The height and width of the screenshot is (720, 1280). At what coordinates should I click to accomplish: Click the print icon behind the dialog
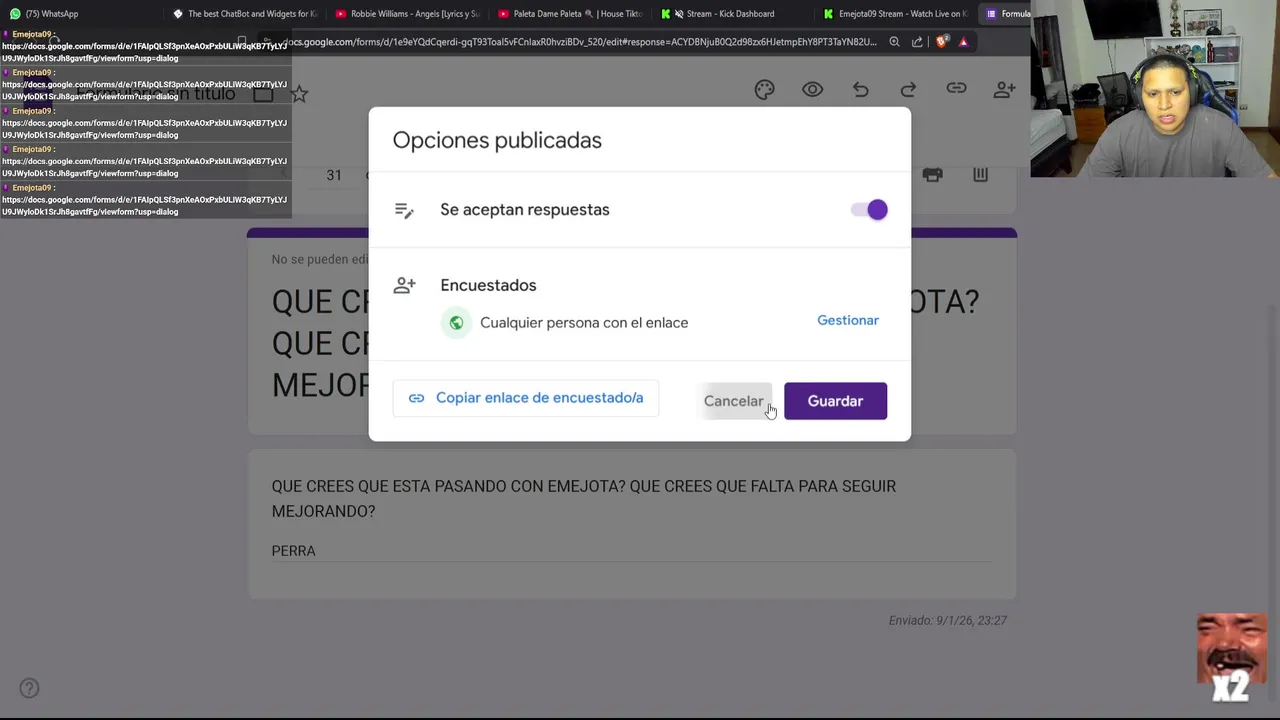point(932,175)
